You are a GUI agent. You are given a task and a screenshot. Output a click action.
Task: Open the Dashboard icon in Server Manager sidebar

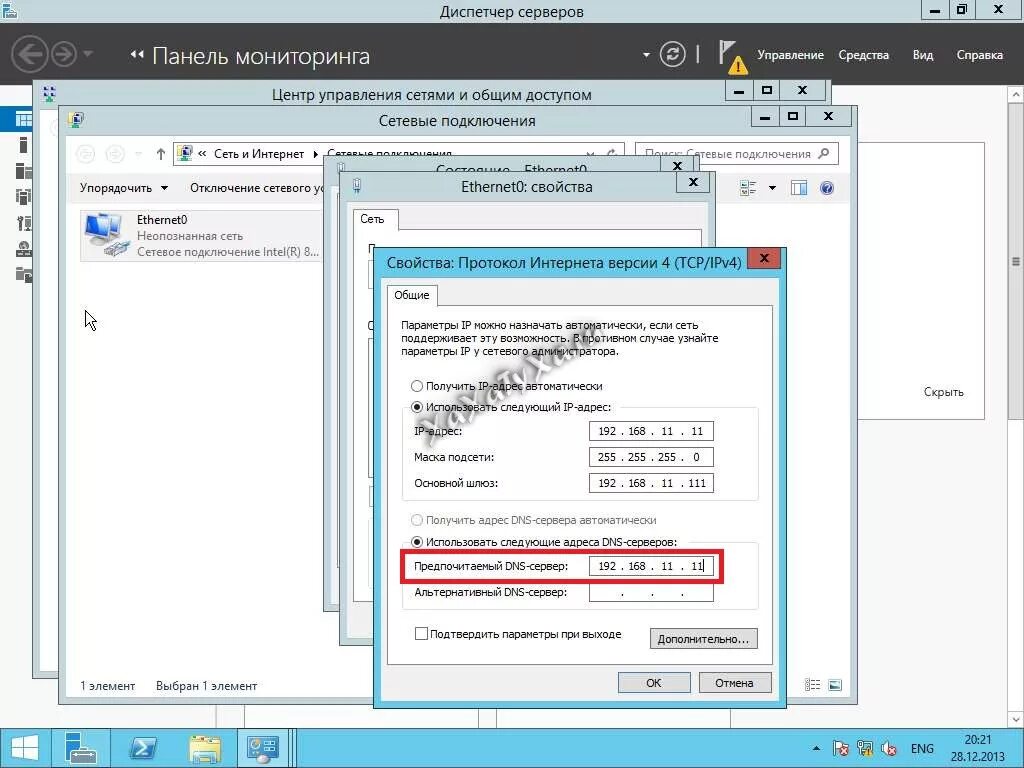click(x=24, y=119)
